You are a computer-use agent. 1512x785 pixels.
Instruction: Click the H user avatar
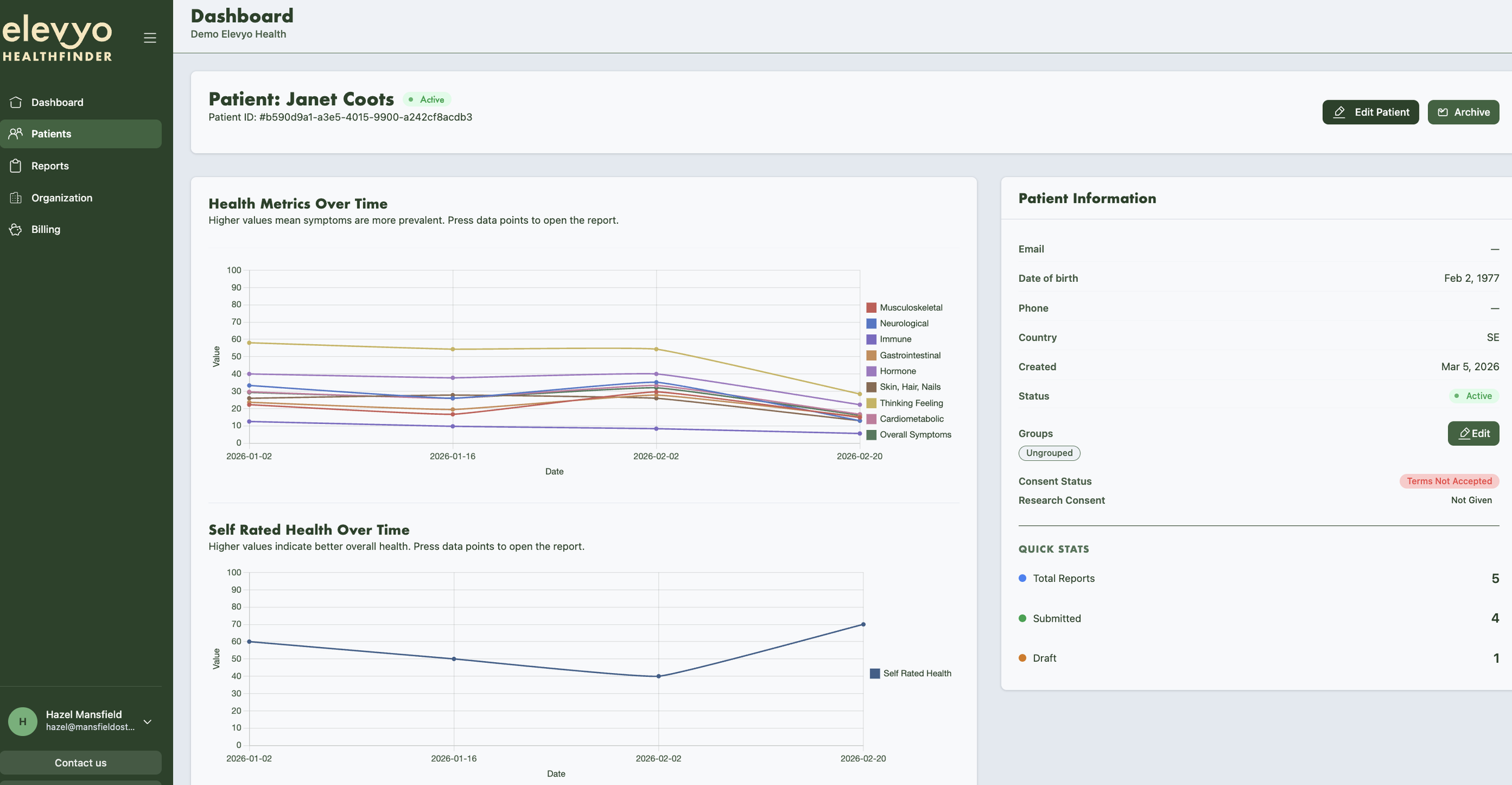23,721
